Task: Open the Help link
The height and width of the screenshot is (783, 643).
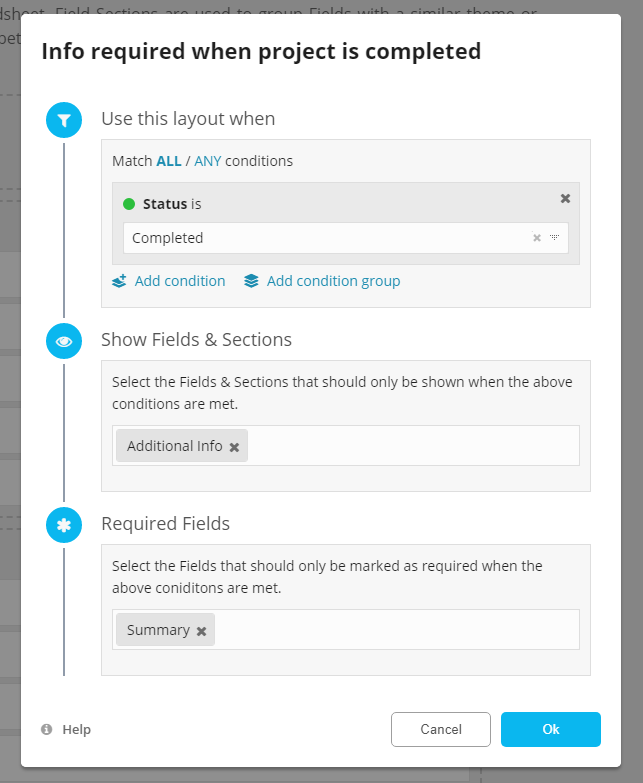Action: click(x=76, y=730)
